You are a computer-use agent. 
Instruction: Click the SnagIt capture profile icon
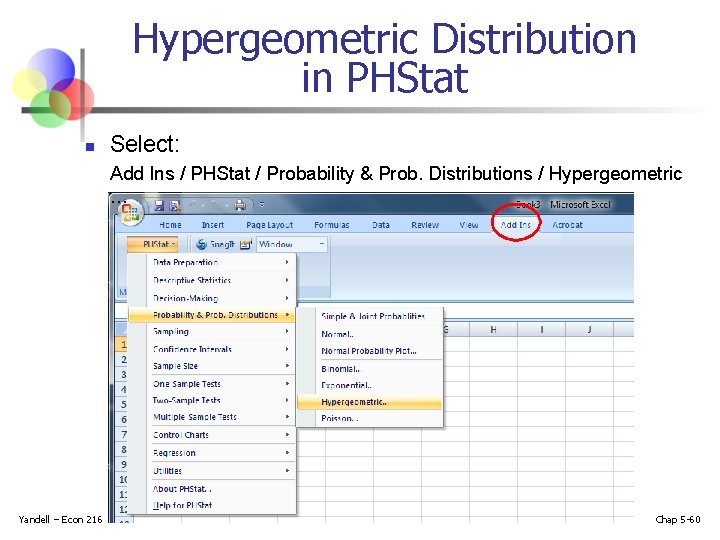pyautogui.click(x=246, y=244)
